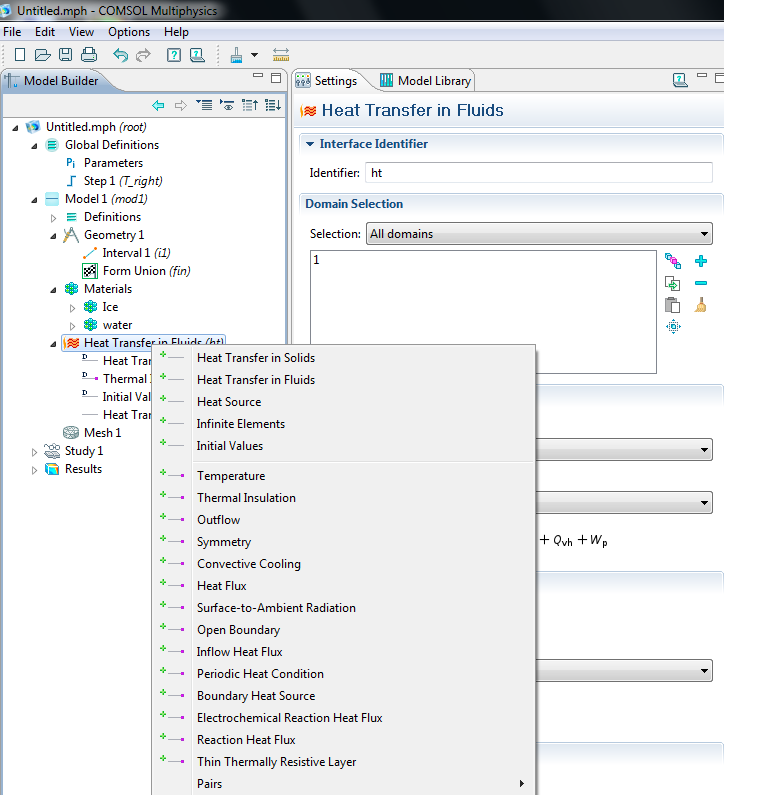Click the Zoom to Selection icon
The image size is (768, 795).
click(673, 327)
